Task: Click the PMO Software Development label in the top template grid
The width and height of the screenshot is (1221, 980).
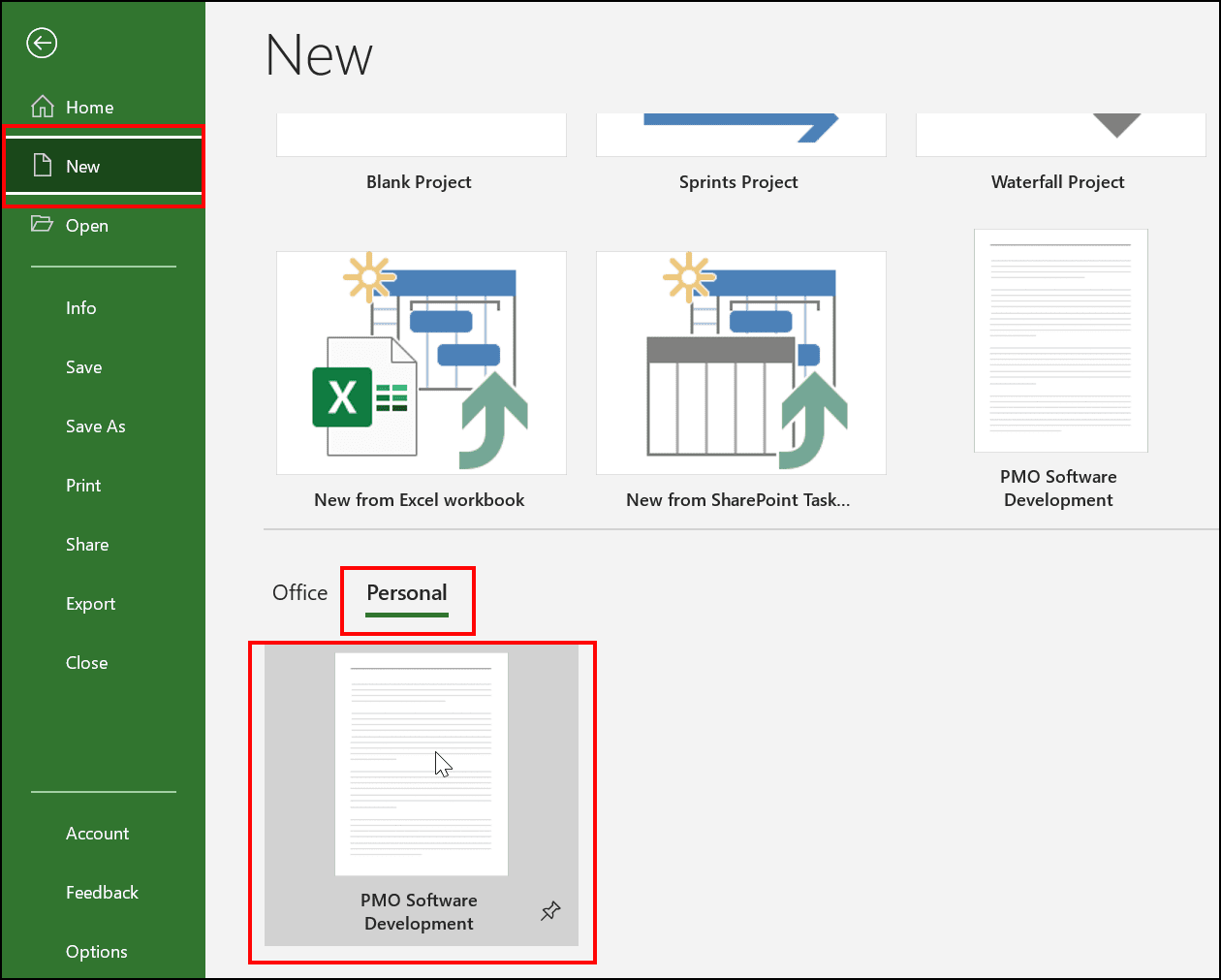Action: tap(1059, 489)
